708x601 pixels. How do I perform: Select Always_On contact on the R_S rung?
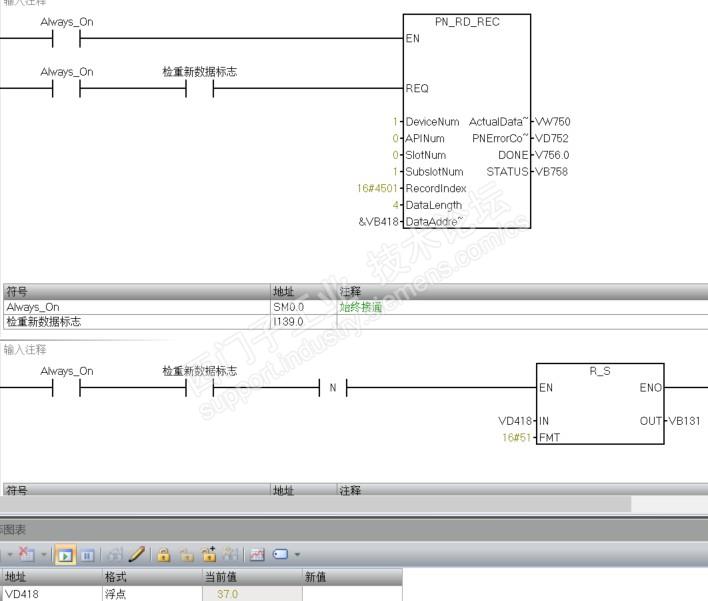[x=66, y=387]
